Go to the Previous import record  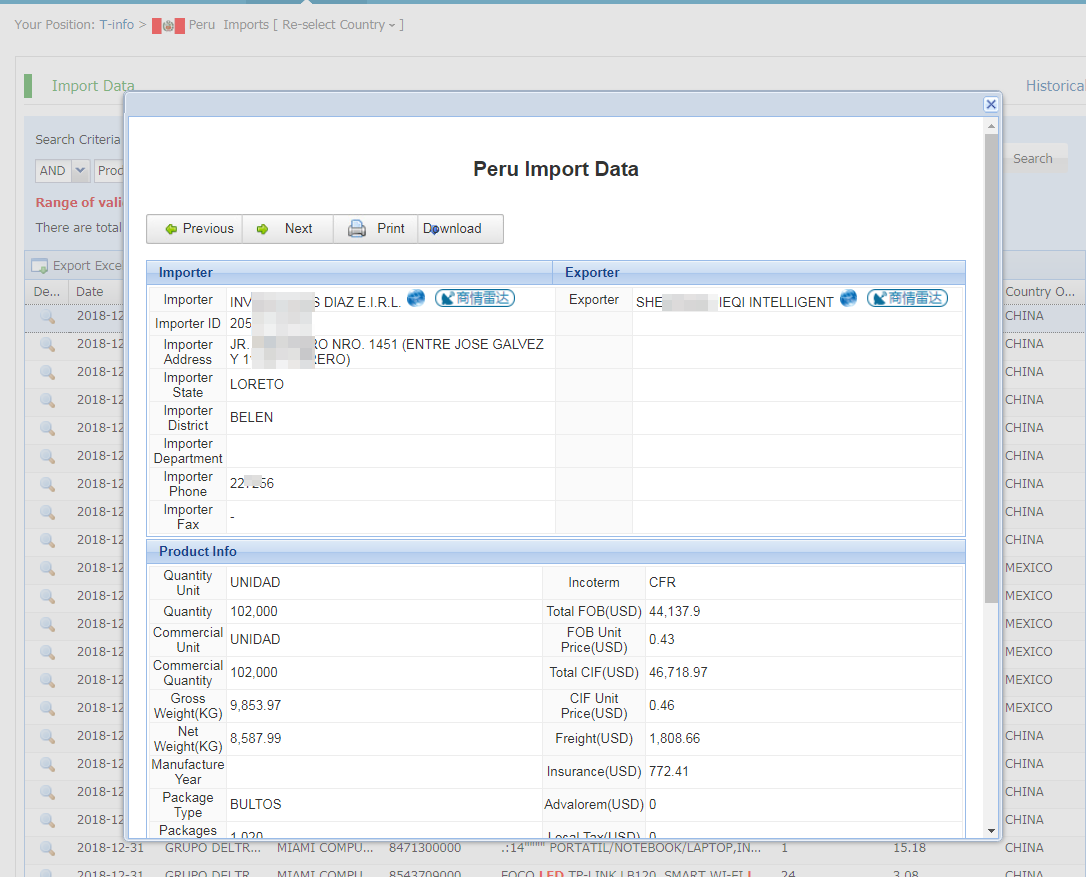pyautogui.click(x=198, y=229)
